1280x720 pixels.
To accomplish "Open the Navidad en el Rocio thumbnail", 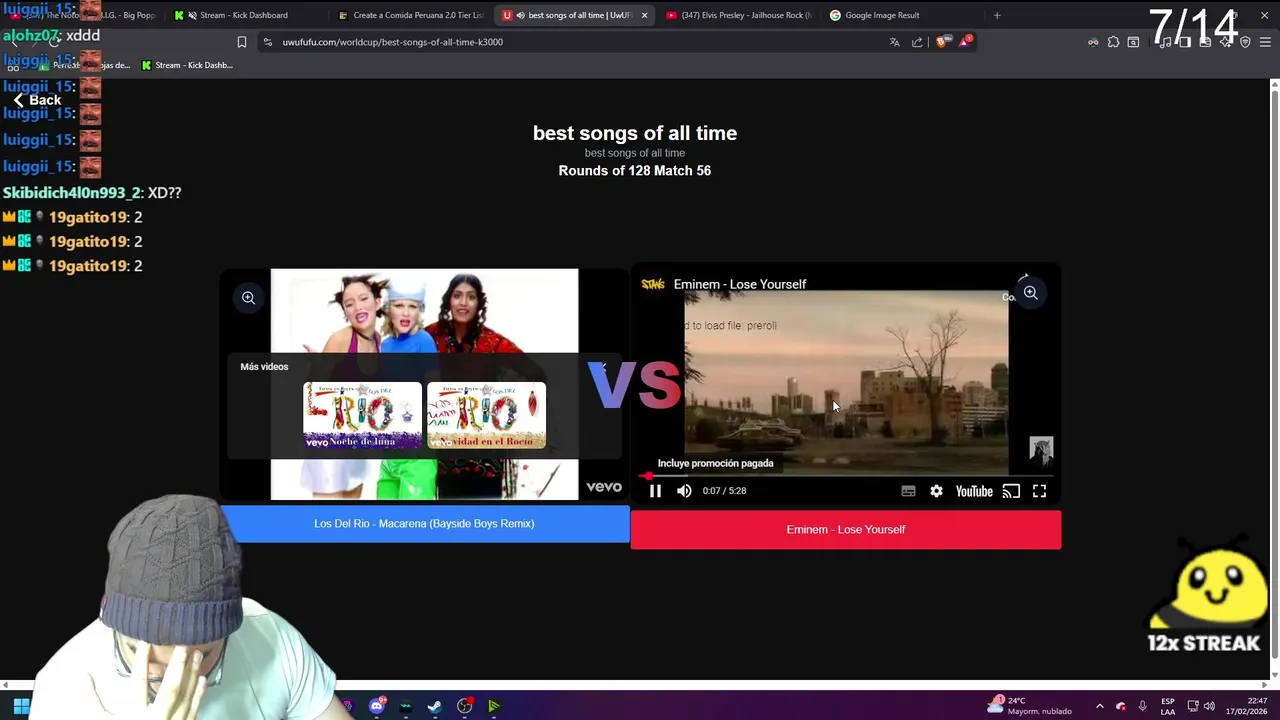I will pyautogui.click(x=486, y=415).
